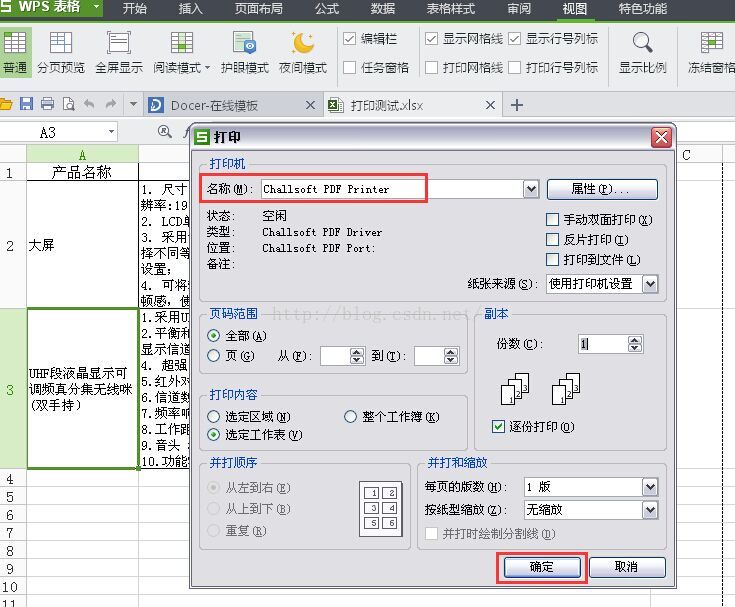
Task: Confirm printing with 确定 button
Action: tap(542, 567)
